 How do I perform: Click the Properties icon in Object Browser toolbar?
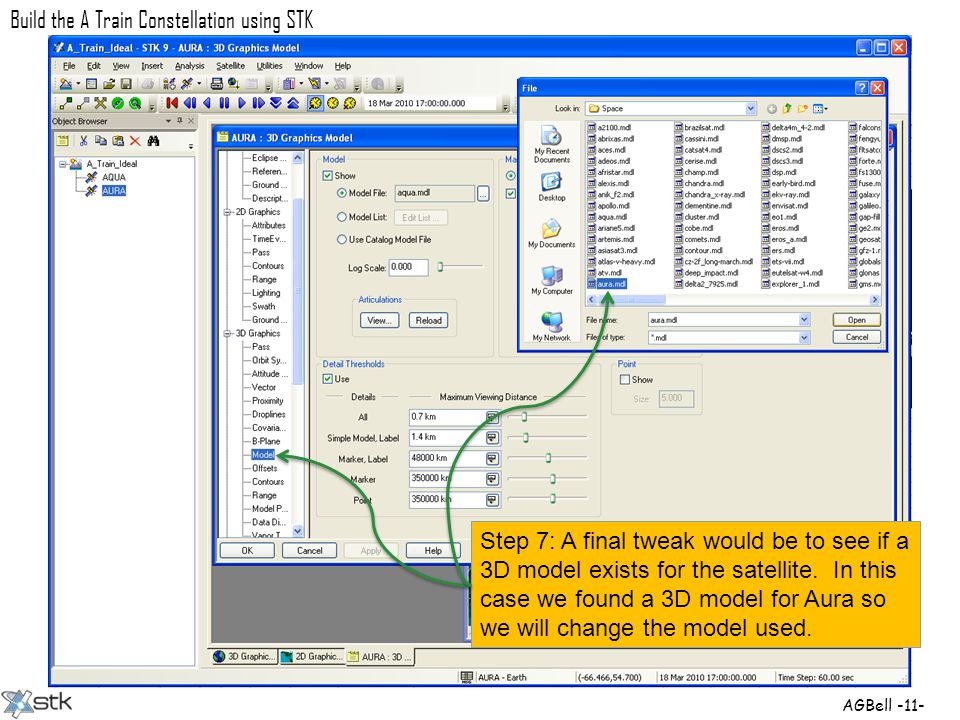click(62, 141)
